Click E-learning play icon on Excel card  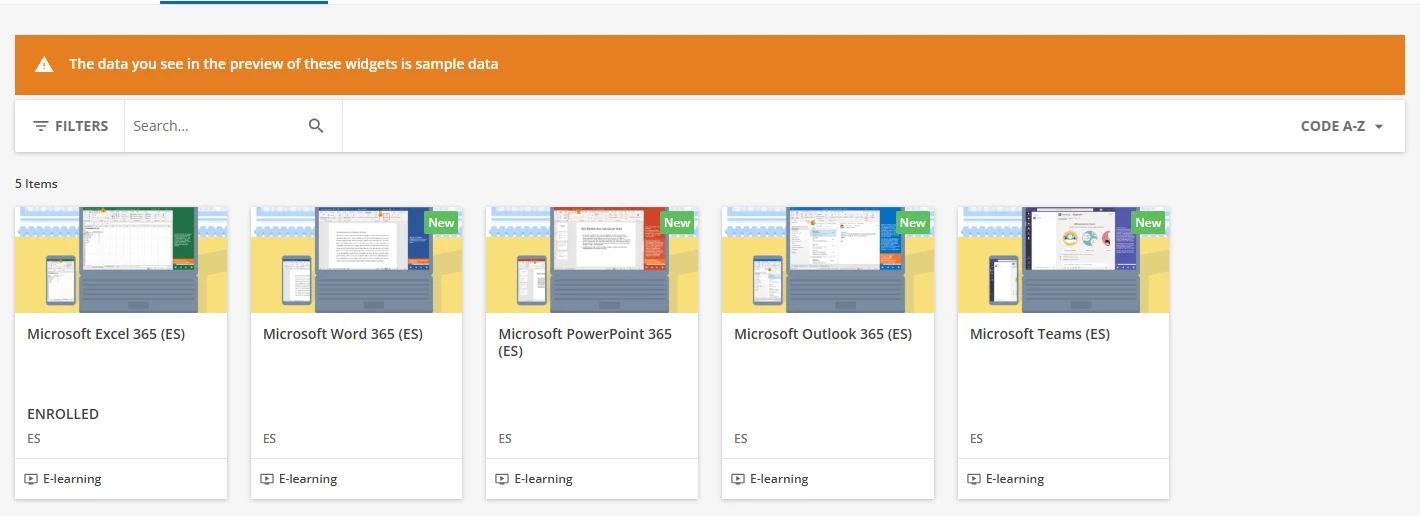click(31, 479)
